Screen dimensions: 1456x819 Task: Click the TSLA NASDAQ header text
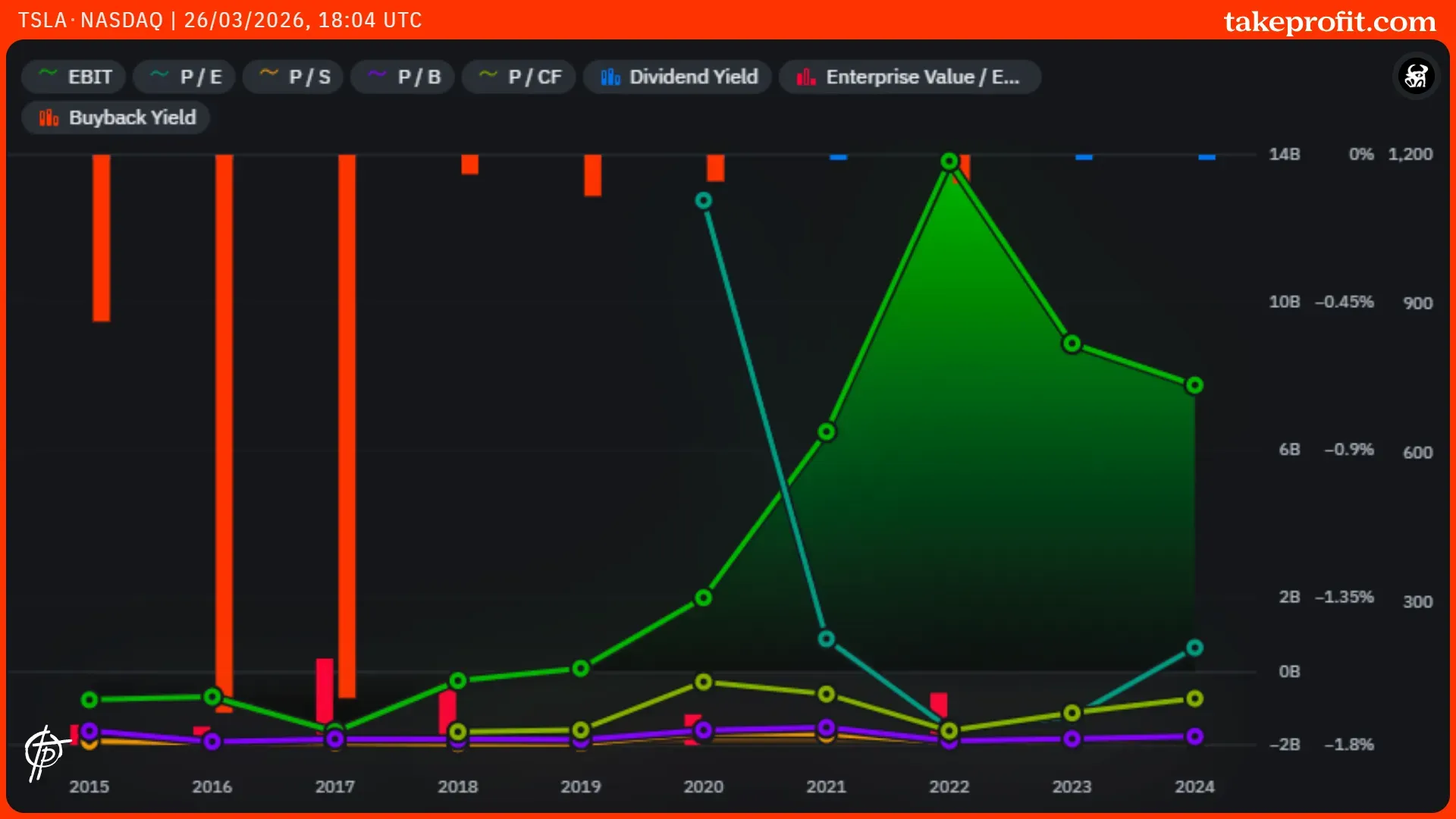pyautogui.click(x=91, y=20)
